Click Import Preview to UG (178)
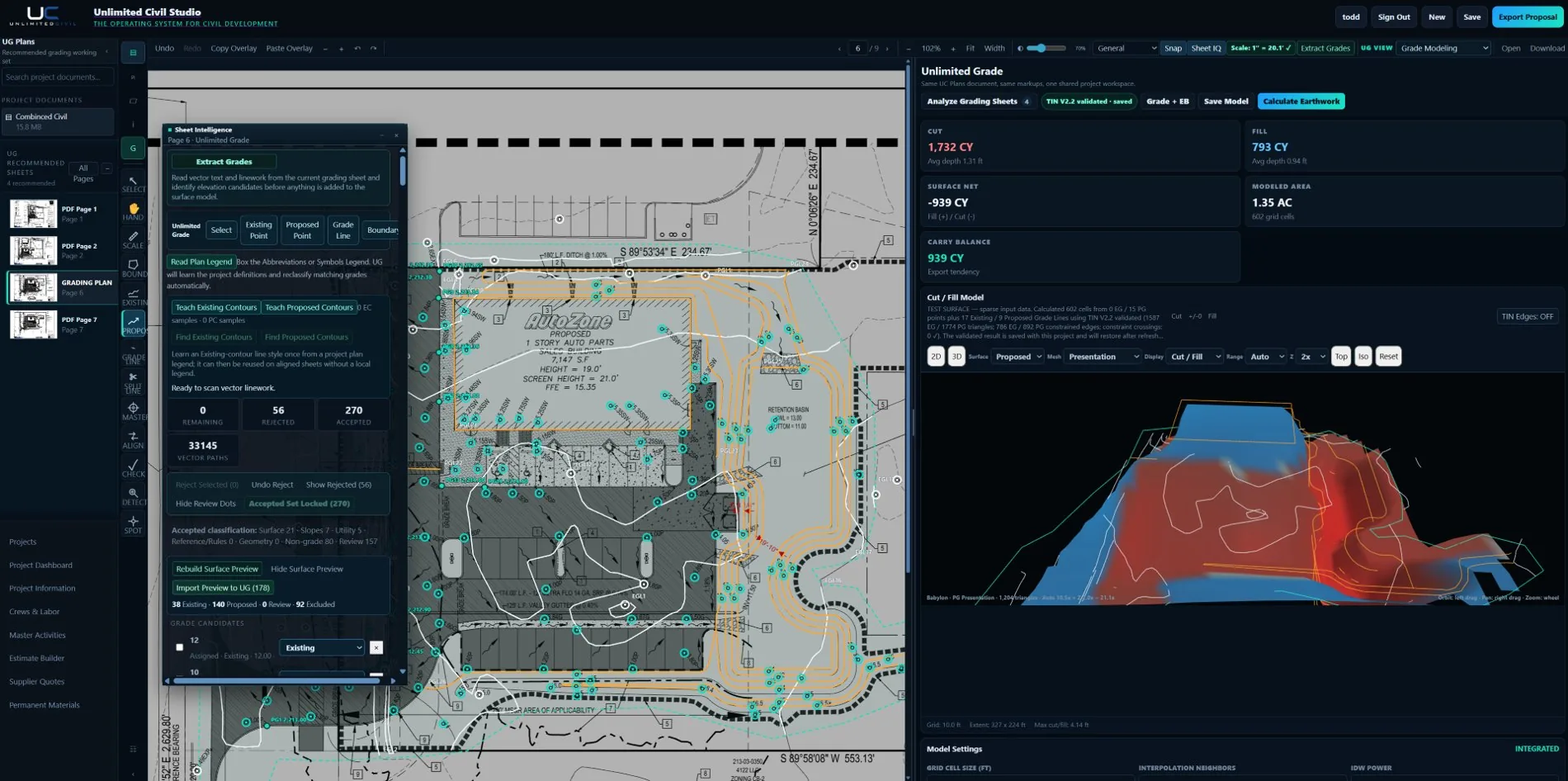 (223, 588)
